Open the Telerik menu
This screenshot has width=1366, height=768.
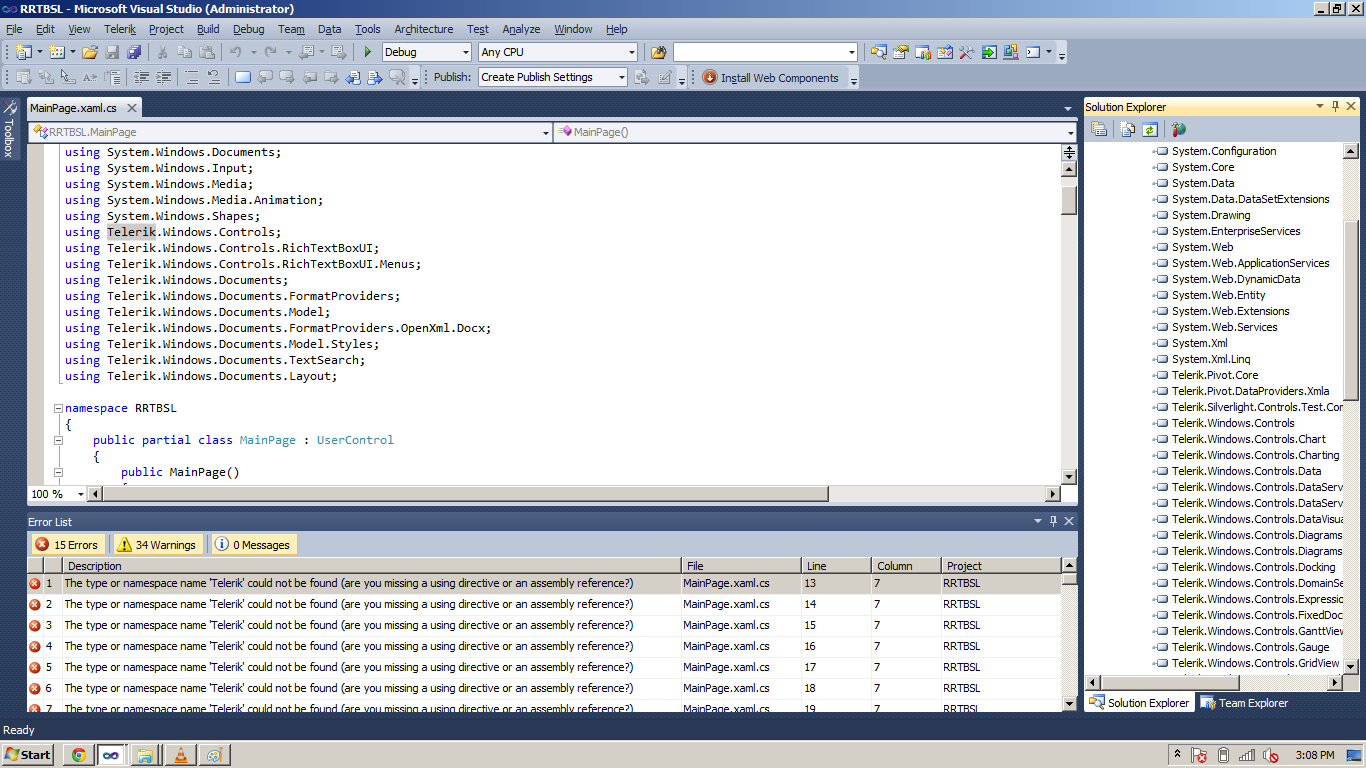pyautogui.click(x=120, y=29)
